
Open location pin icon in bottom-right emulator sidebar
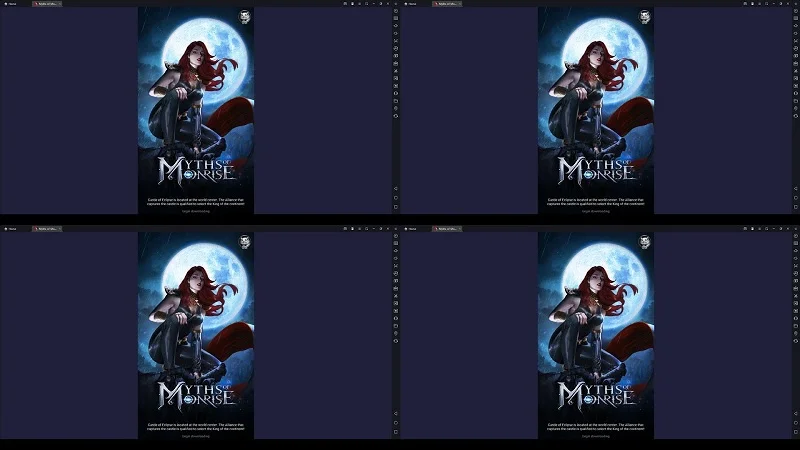[796, 333]
